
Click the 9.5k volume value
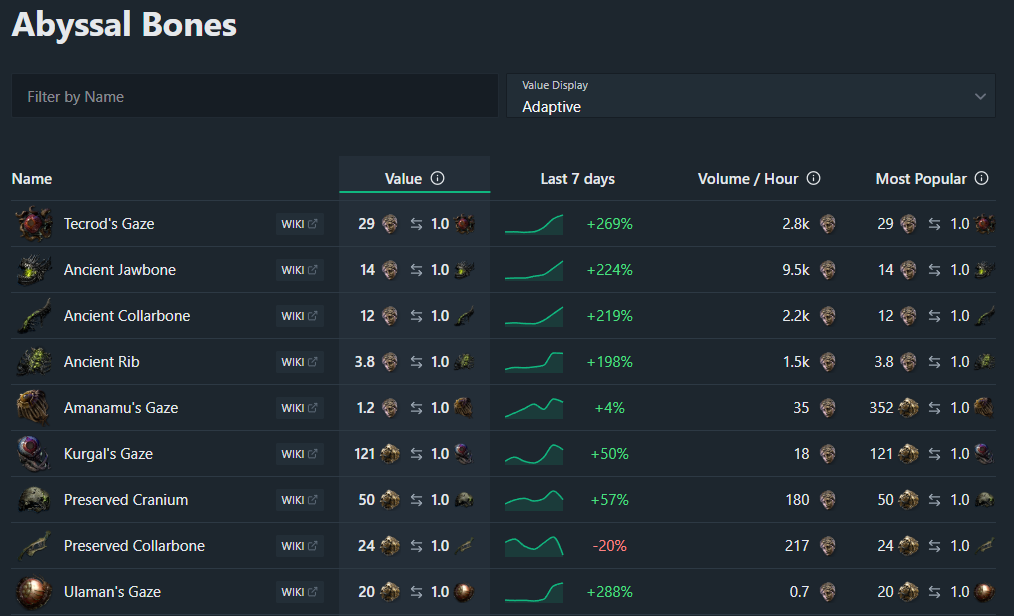[795, 270]
